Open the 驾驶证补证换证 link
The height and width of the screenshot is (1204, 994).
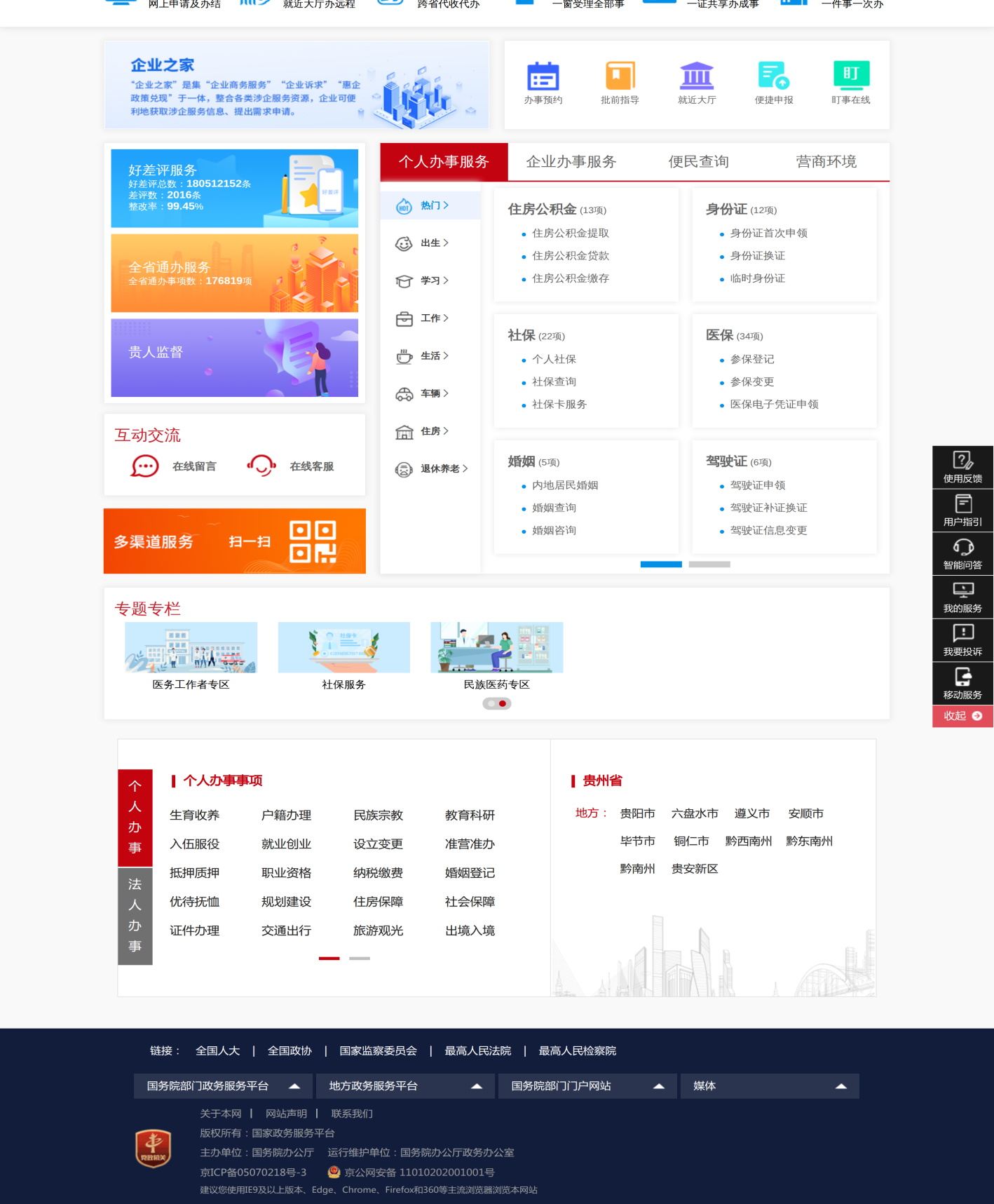769,508
